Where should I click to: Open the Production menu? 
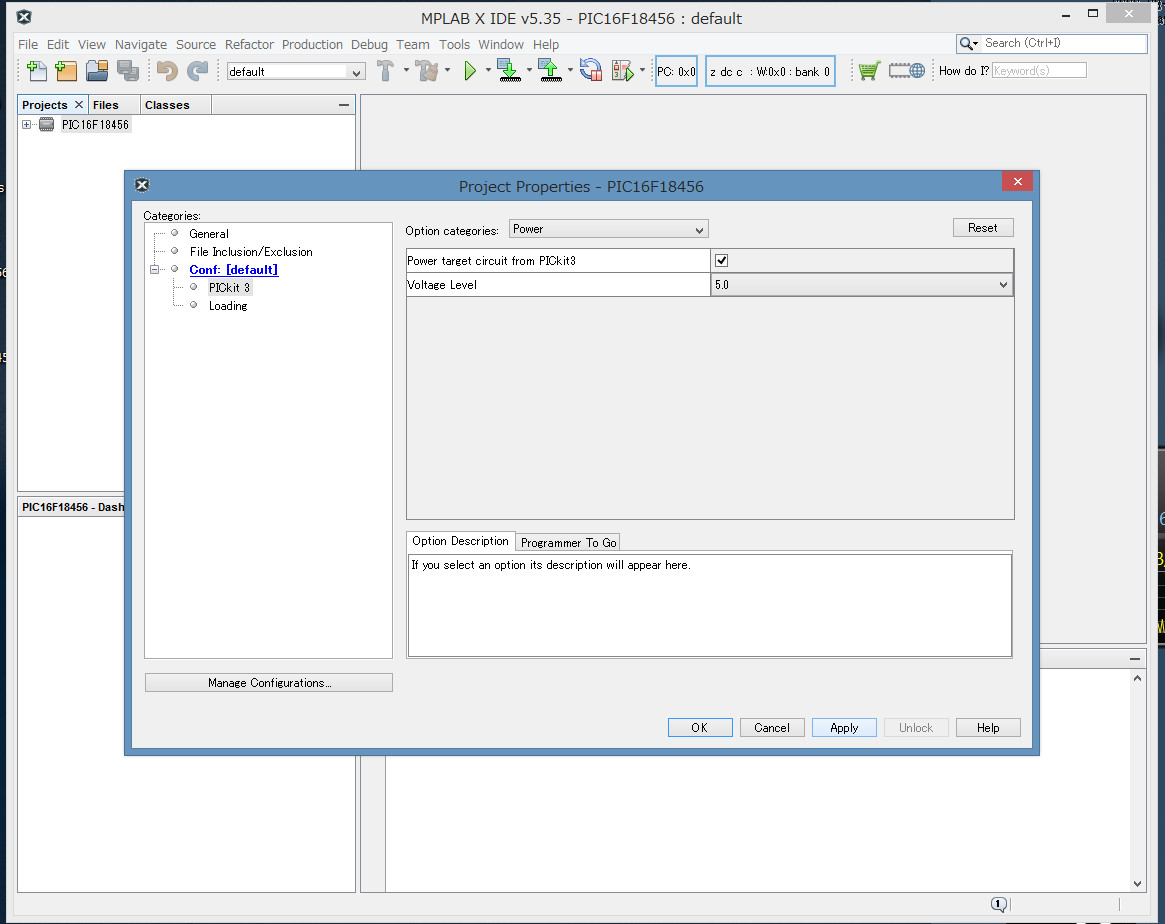(x=312, y=45)
